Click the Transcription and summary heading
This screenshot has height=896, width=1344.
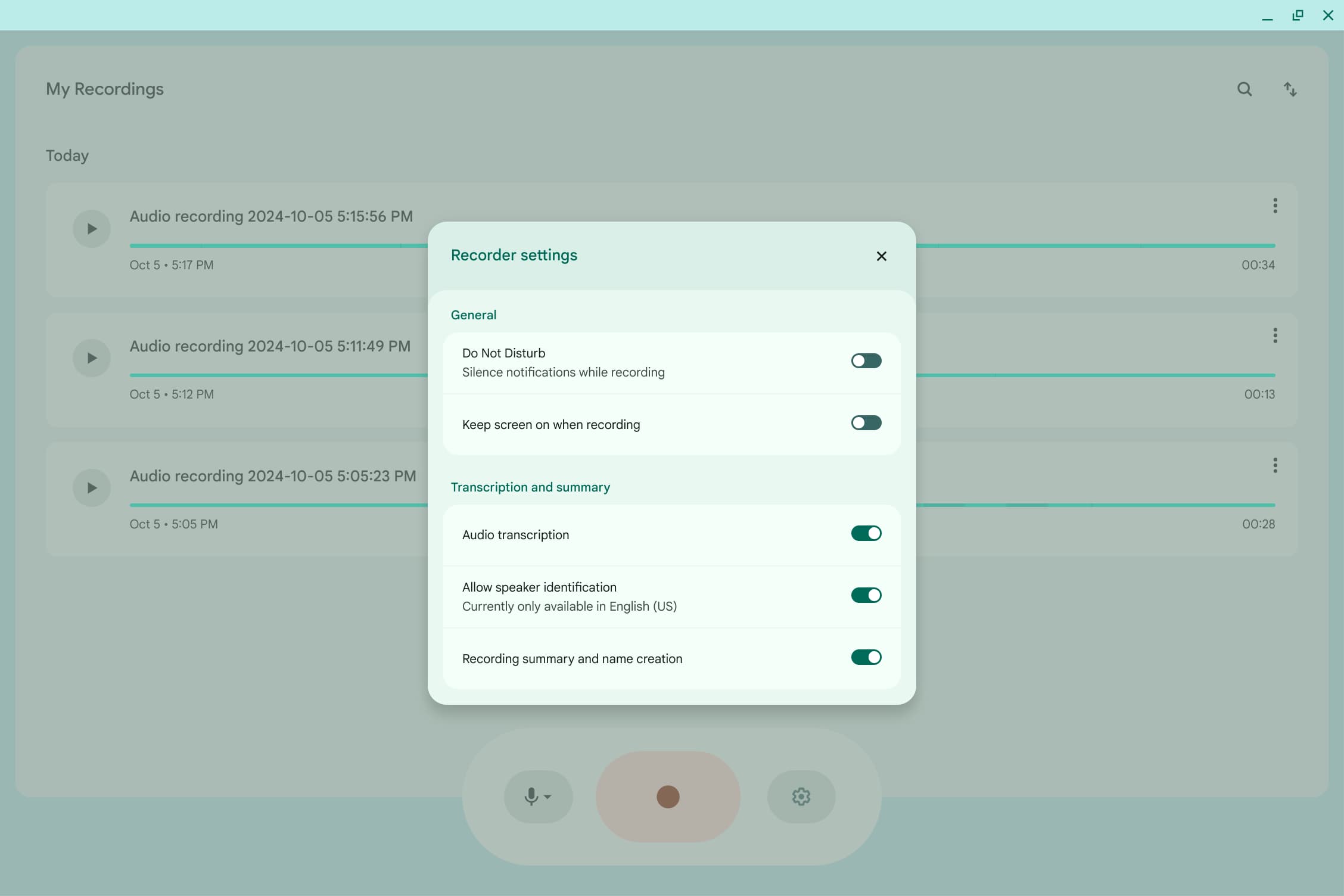(530, 487)
